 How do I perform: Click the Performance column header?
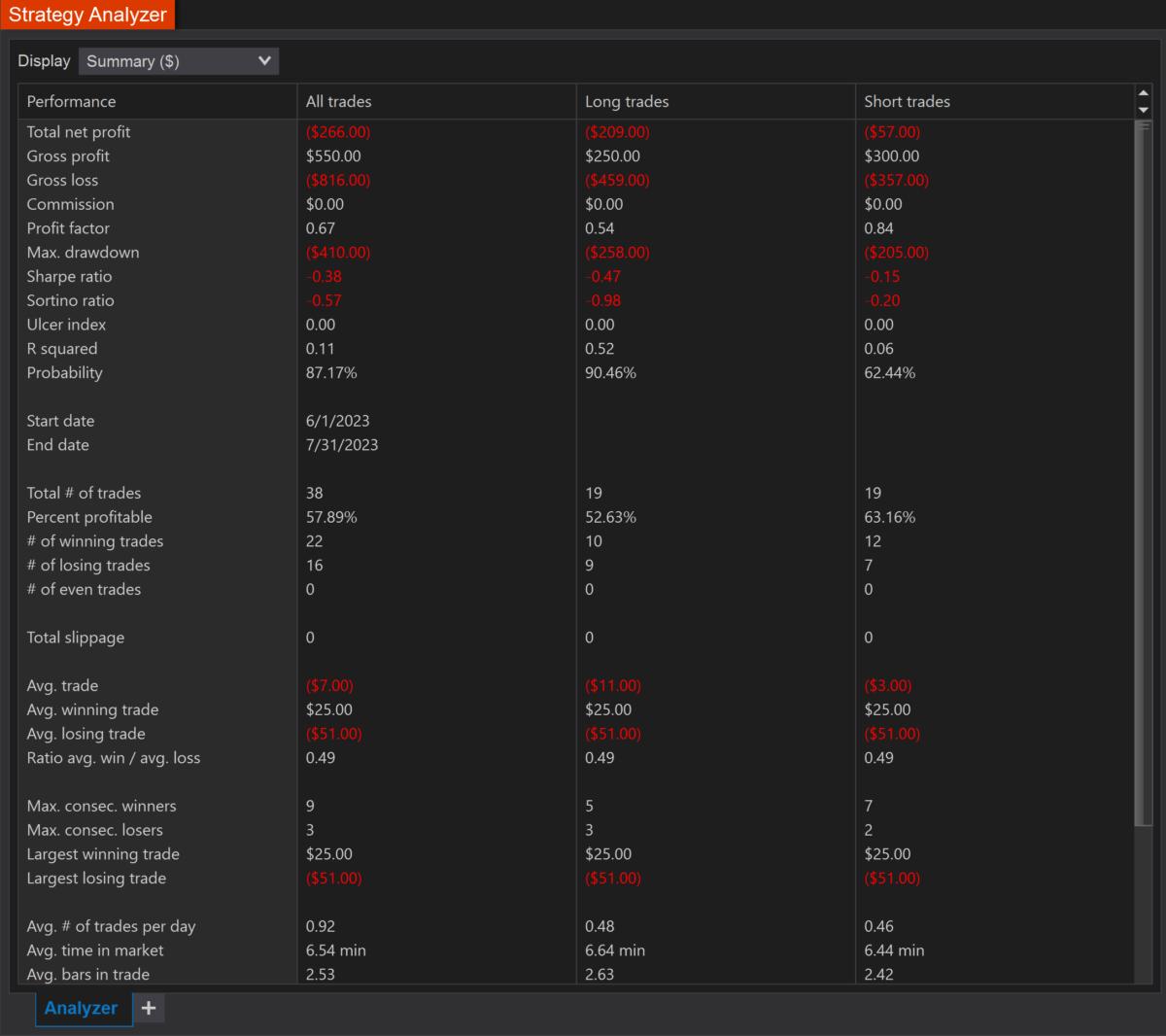pos(71,102)
